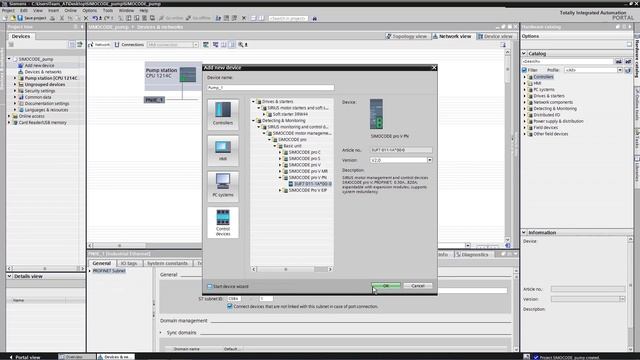Open the Version dropdown in Add new device
The image size is (640, 360).
[430, 160]
